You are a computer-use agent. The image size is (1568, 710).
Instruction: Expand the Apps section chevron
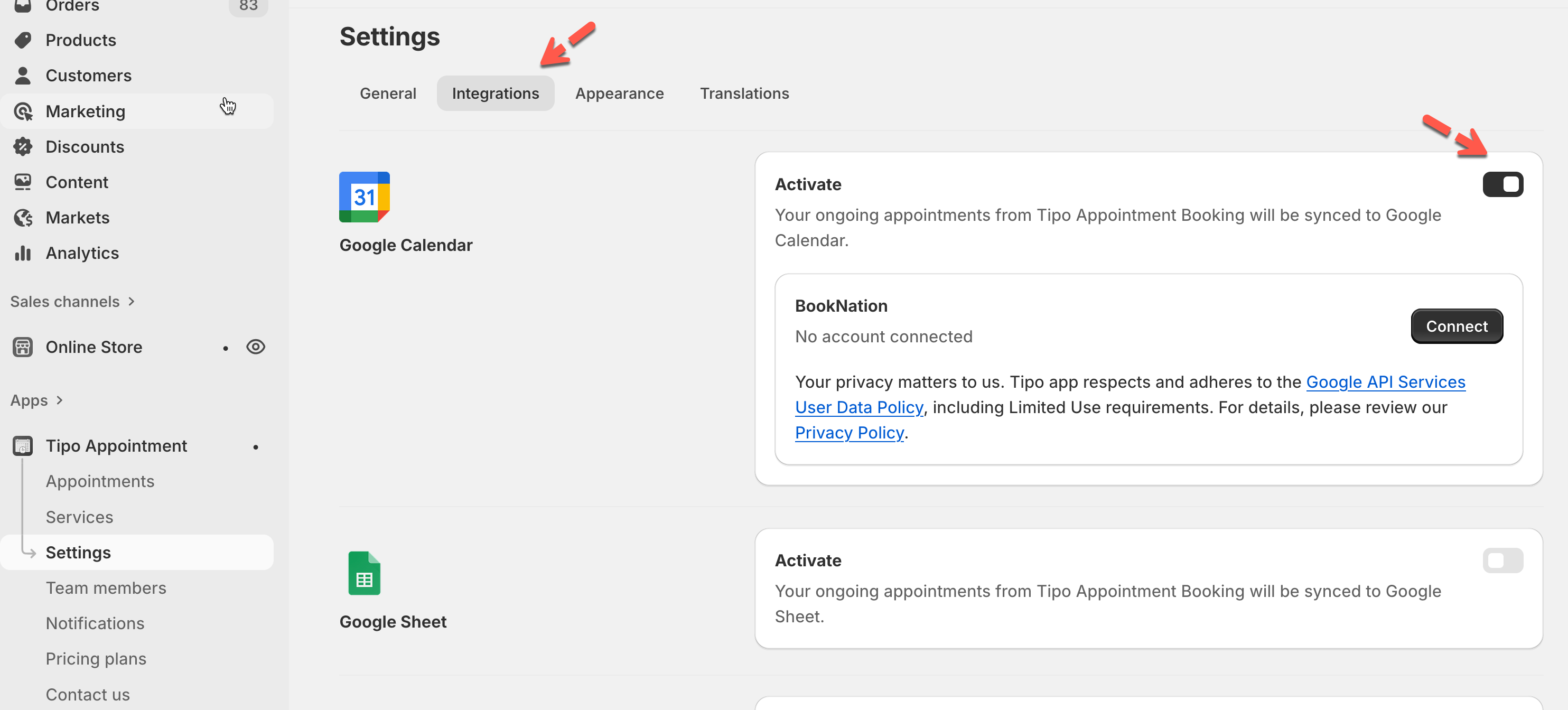(x=60, y=400)
